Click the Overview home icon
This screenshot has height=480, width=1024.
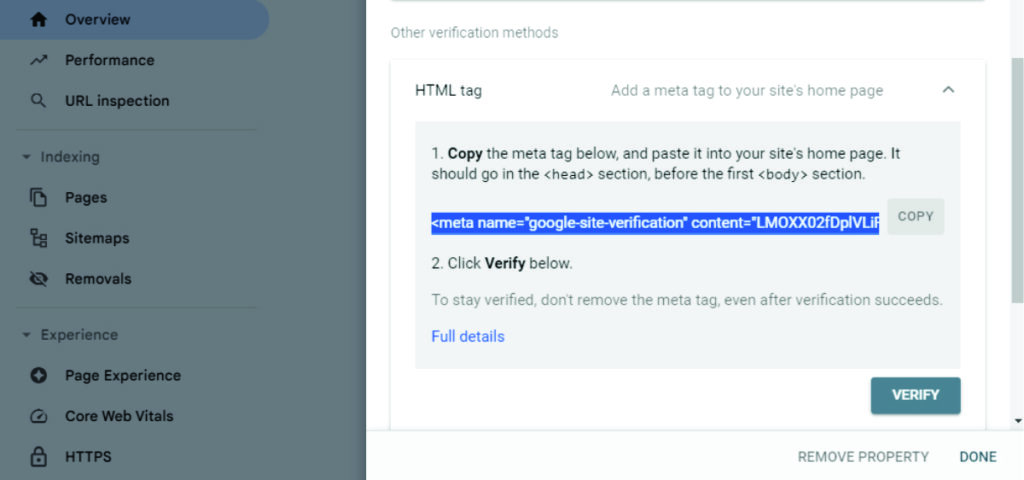tap(39, 19)
